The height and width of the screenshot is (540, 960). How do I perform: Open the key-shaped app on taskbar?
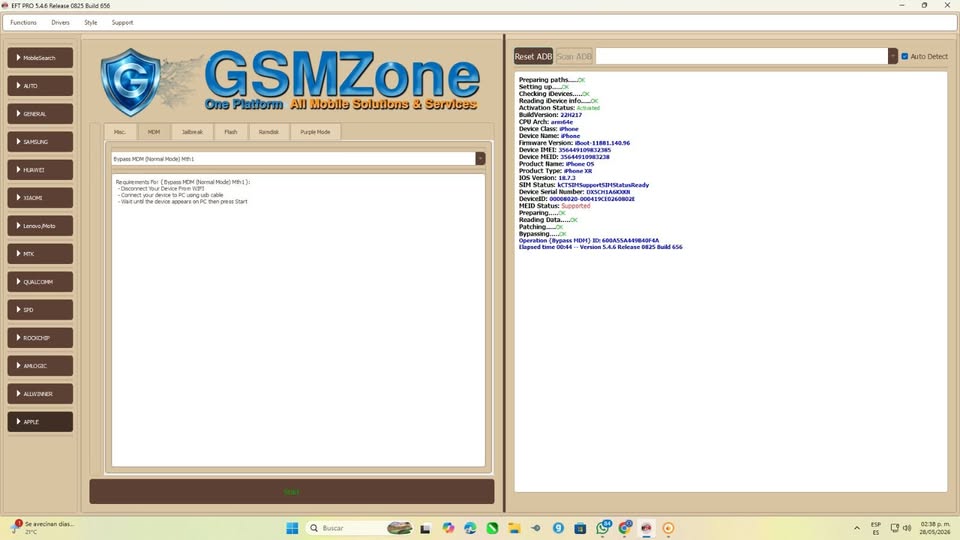click(x=536, y=528)
